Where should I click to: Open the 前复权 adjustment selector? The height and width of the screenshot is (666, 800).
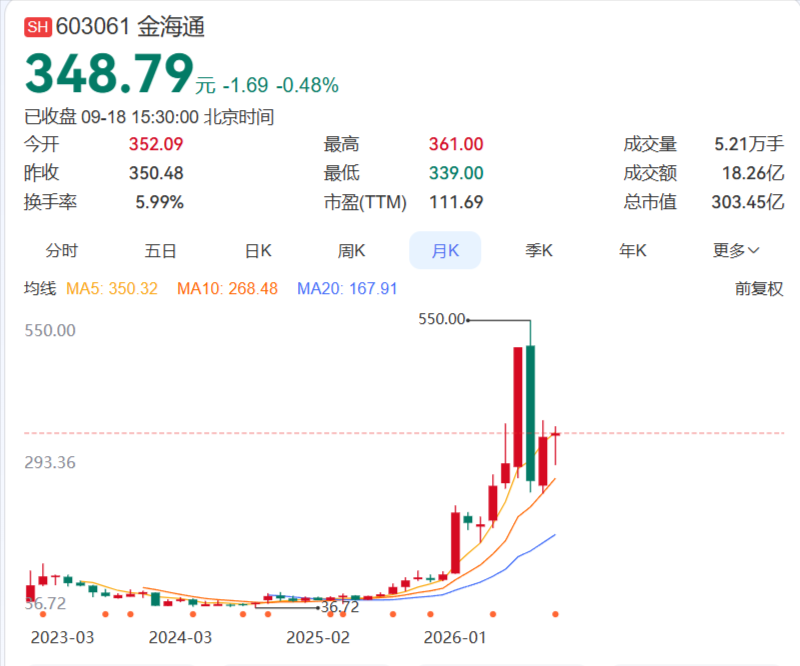[x=759, y=289]
